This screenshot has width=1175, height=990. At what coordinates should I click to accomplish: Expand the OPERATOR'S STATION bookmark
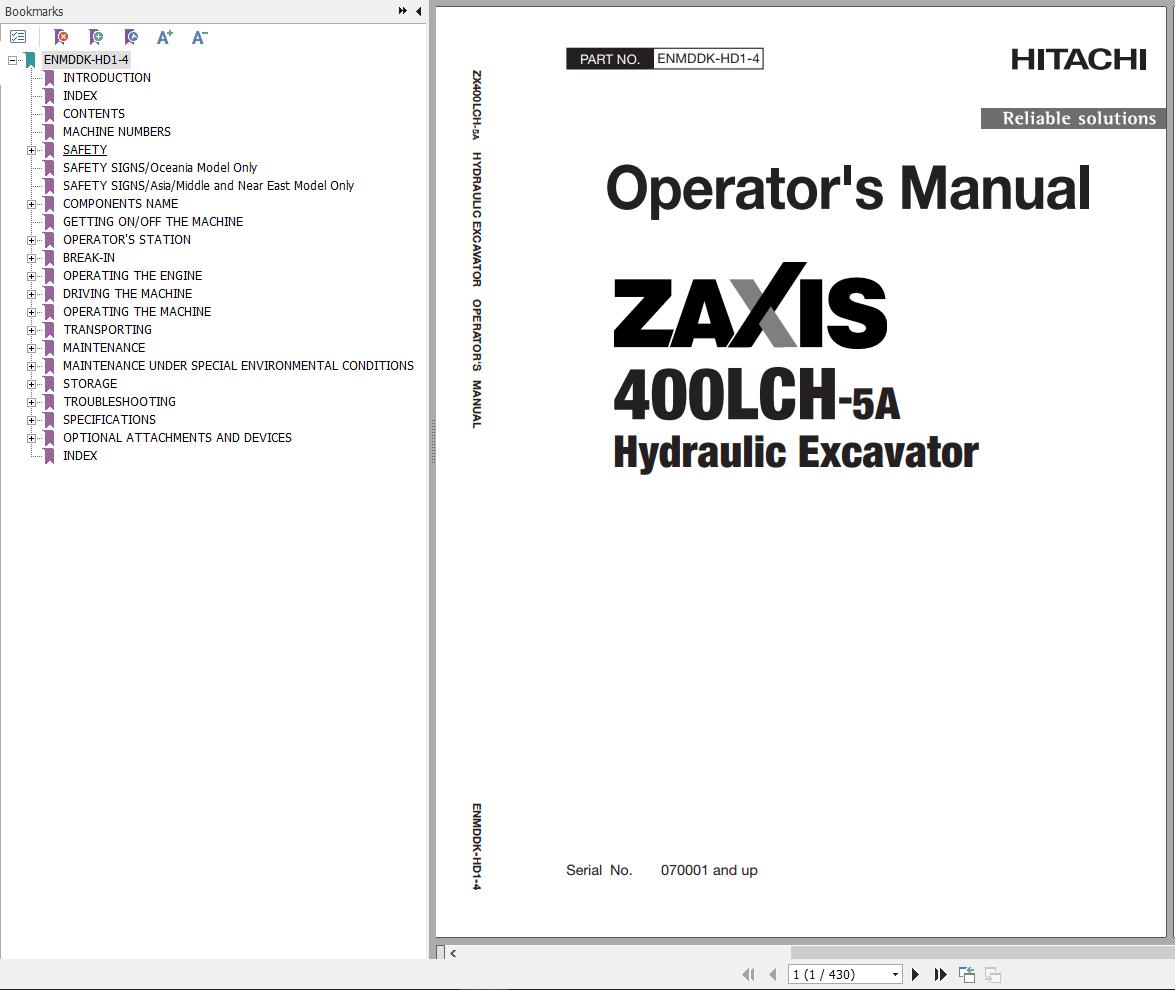pos(31,240)
